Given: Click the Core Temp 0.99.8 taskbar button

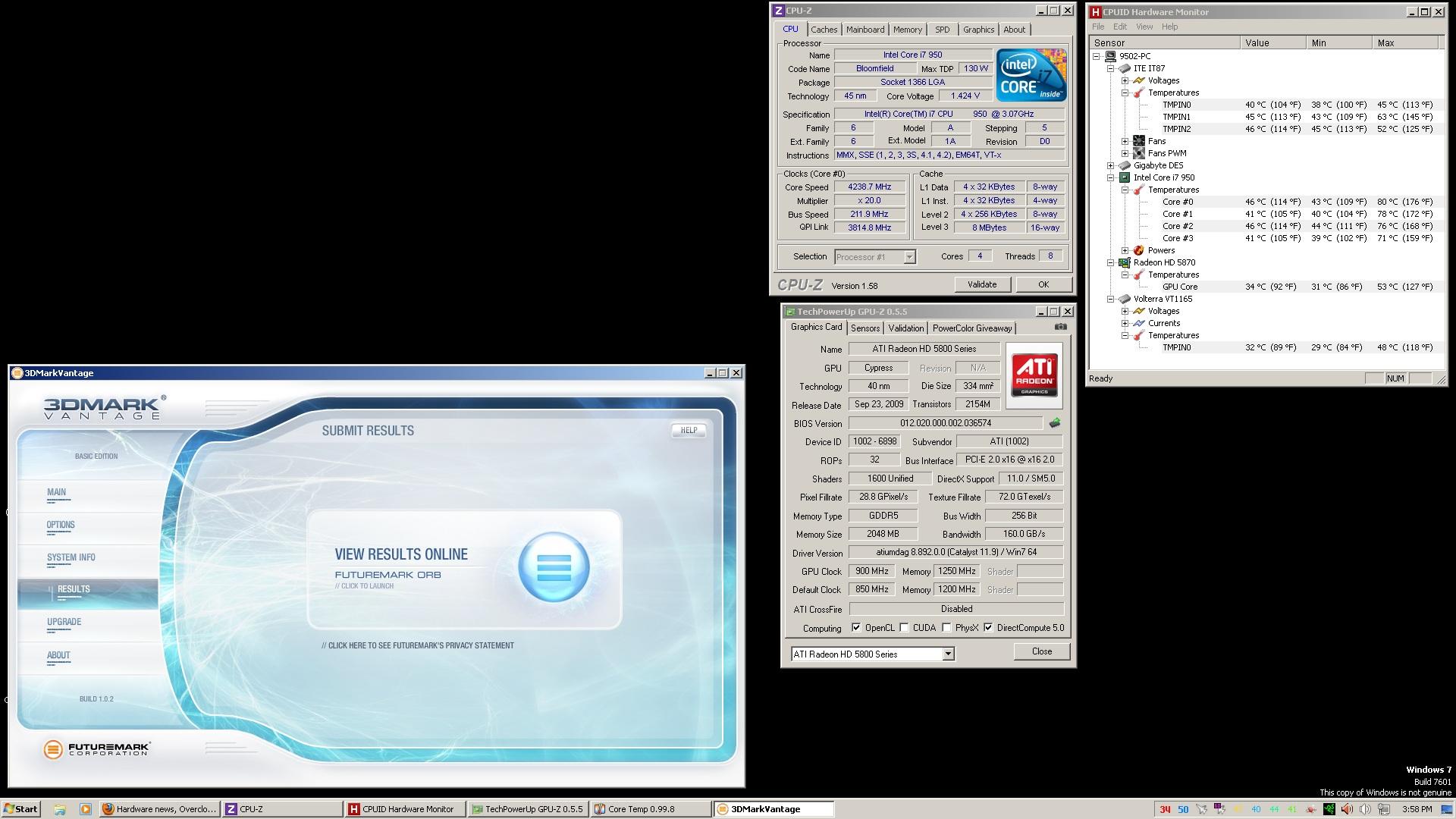Looking at the screenshot, I should pyautogui.click(x=651, y=809).
